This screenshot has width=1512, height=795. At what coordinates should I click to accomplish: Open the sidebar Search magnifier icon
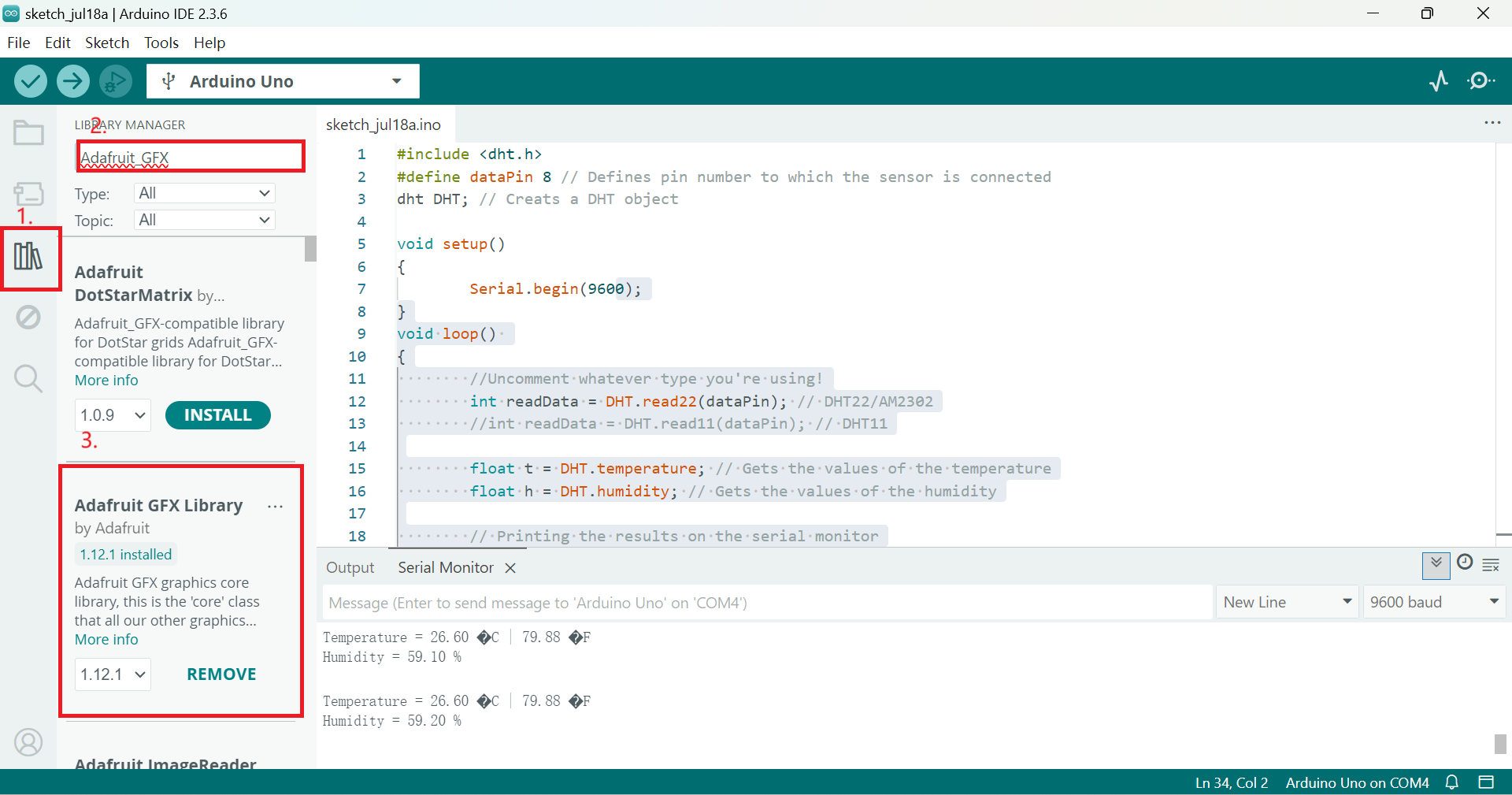pos(28,379)
